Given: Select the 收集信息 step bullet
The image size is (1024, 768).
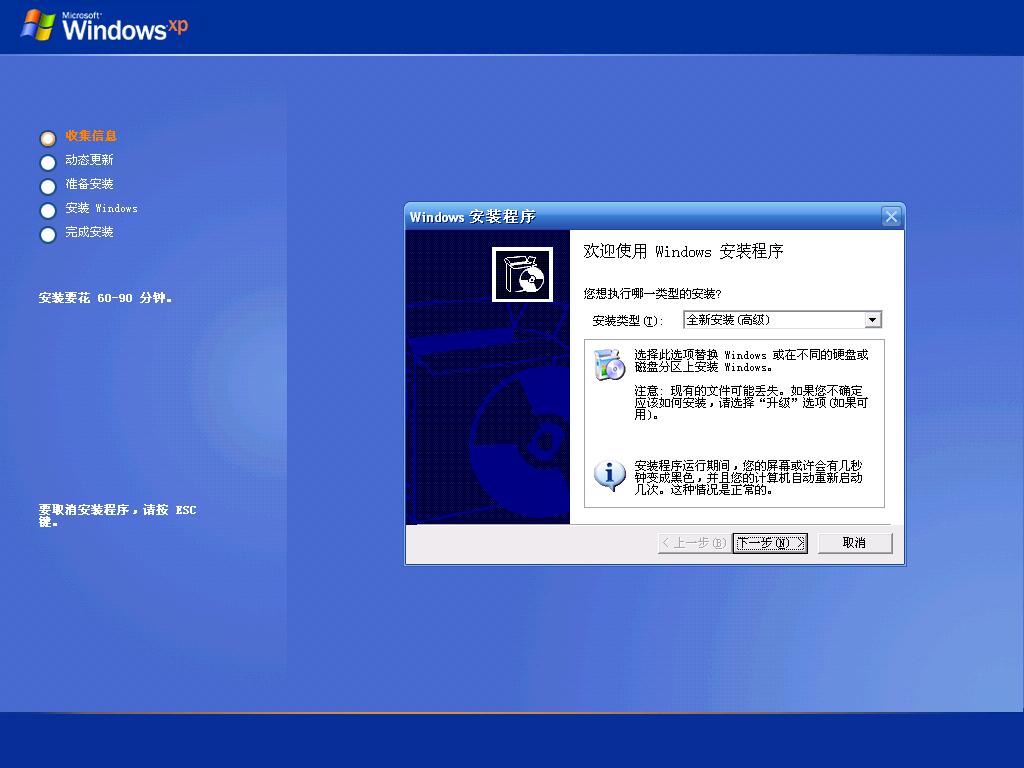Looking at the screenshot, I should coord(48,138).
